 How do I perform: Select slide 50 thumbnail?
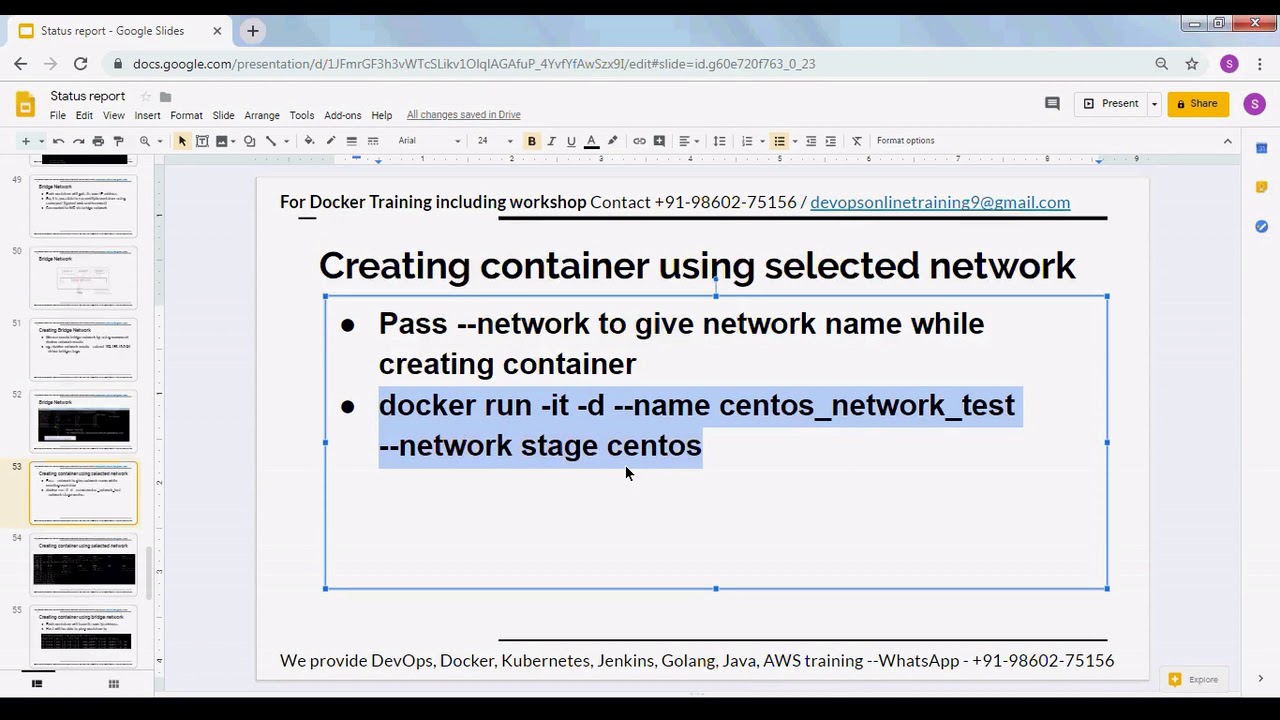point(84,278)
